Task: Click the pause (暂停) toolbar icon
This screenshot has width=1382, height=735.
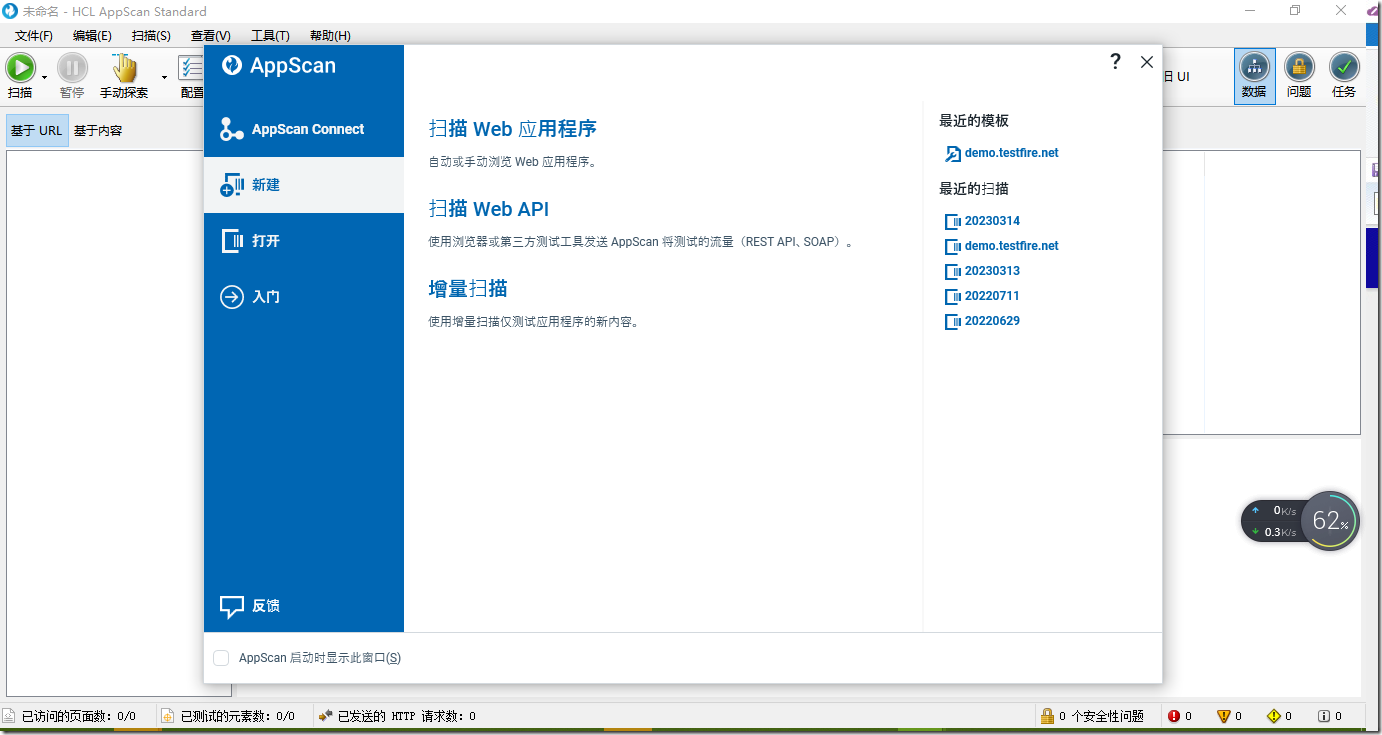Action: click(x=72, y=68)
